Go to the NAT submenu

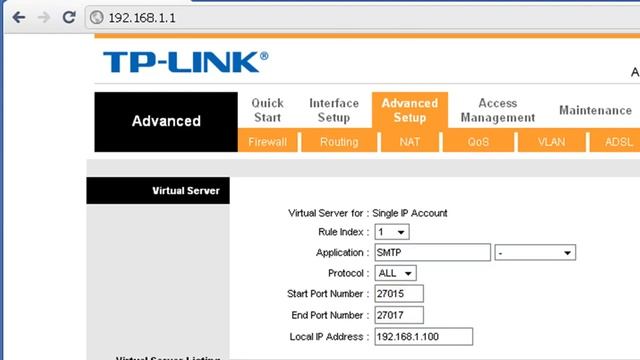point(410,142)
